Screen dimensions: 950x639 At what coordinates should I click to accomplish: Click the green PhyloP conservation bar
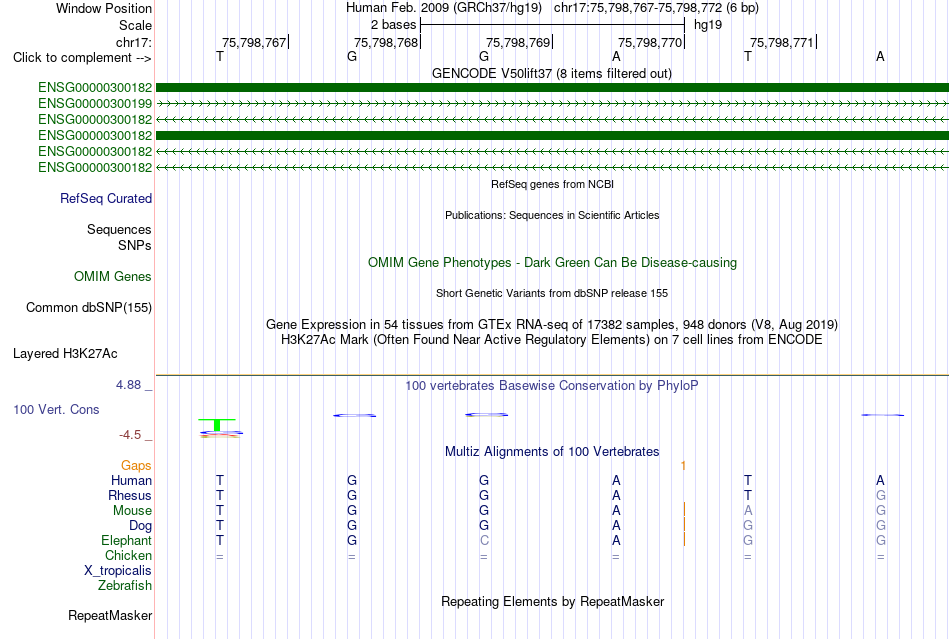217,425
